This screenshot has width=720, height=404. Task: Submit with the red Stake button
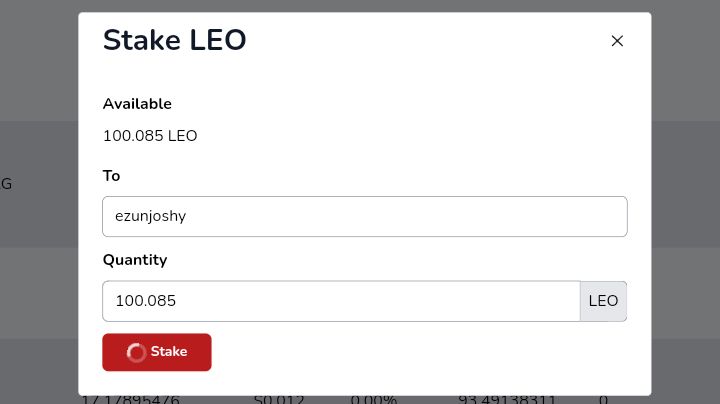pyautogui.click(x=157, y=352)
